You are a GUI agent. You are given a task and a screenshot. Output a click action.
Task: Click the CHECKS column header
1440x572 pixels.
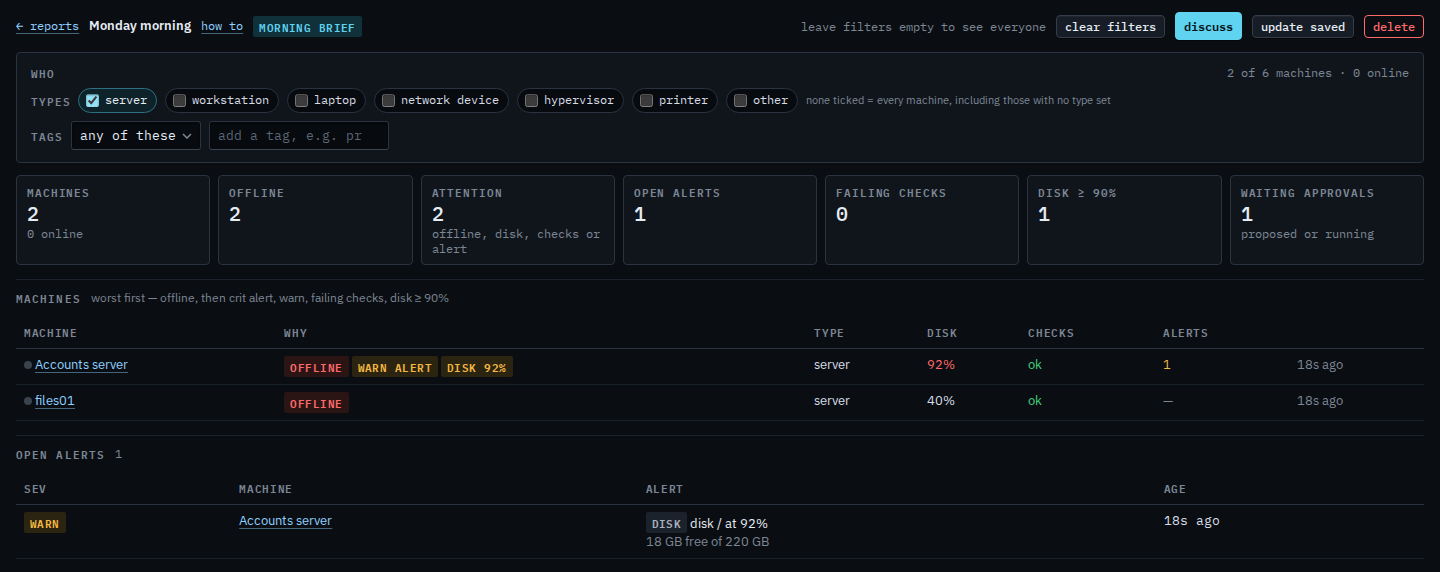1051,333
